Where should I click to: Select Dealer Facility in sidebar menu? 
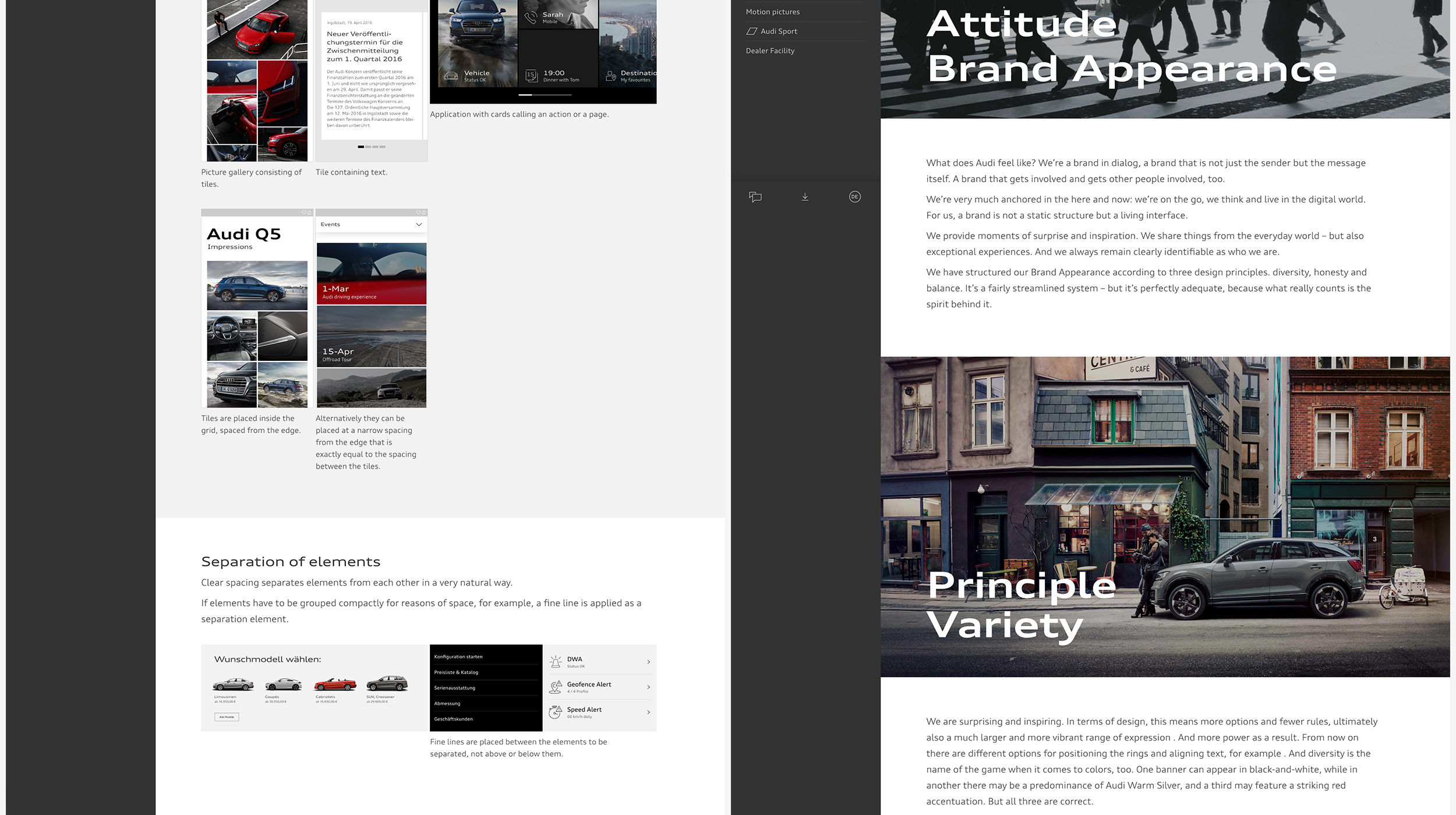click(770, 51)
